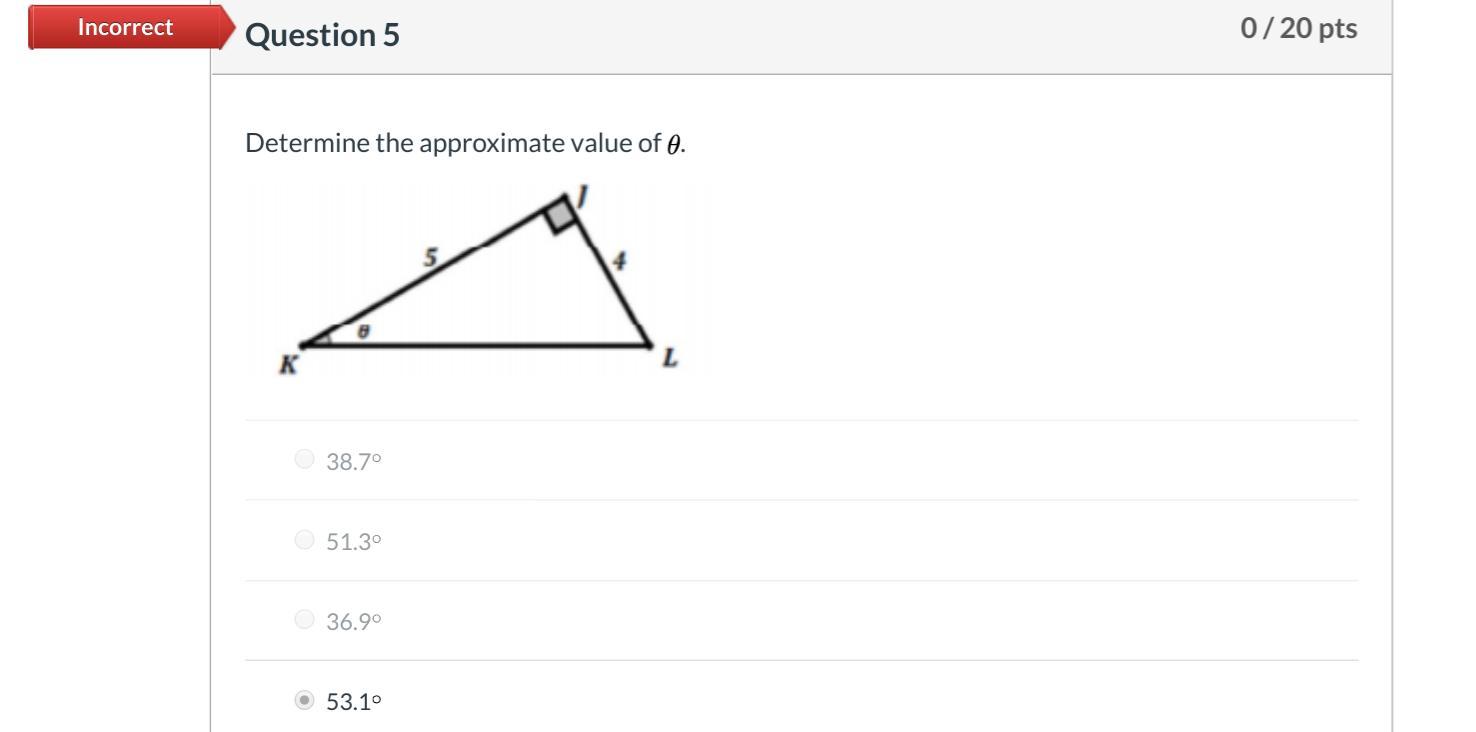Click the red Incorrect badge
Image resolution: width=1476 pixels, height=732 pixels.
coord(126,27)
